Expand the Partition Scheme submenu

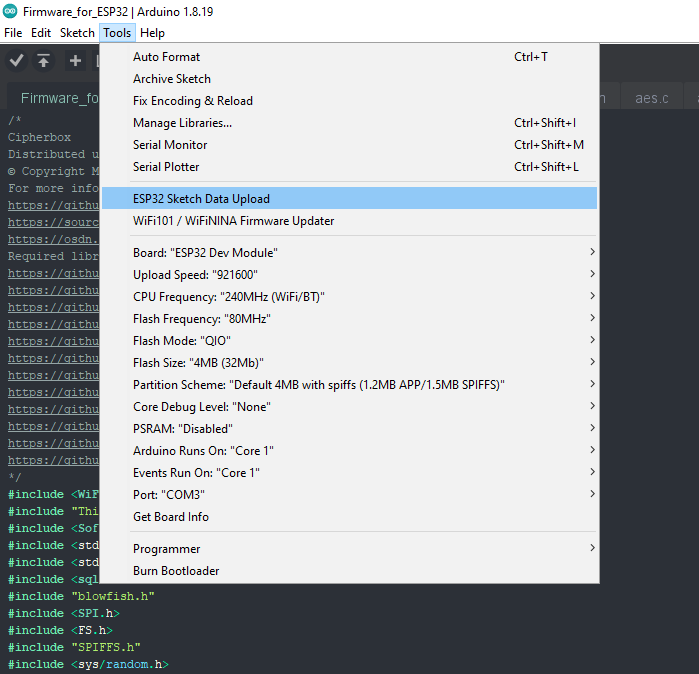[x=350, y=385]
